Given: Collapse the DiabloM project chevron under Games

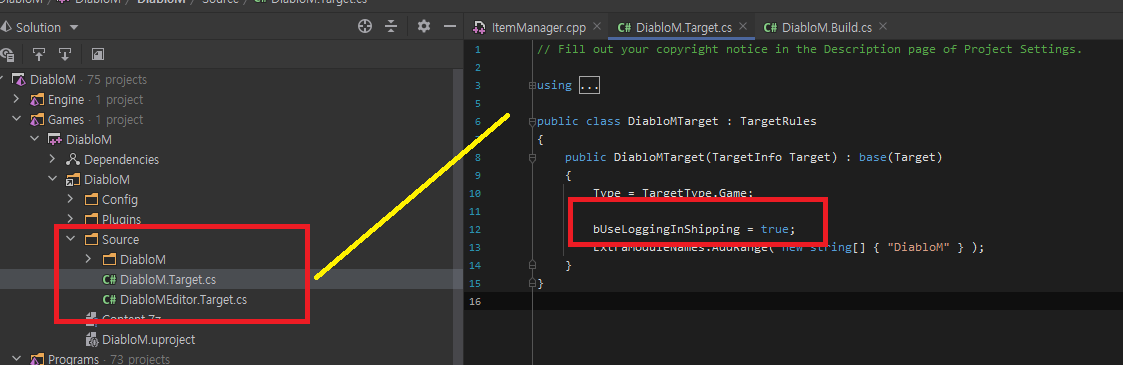Looking at the screenshot, I should 34,140.
